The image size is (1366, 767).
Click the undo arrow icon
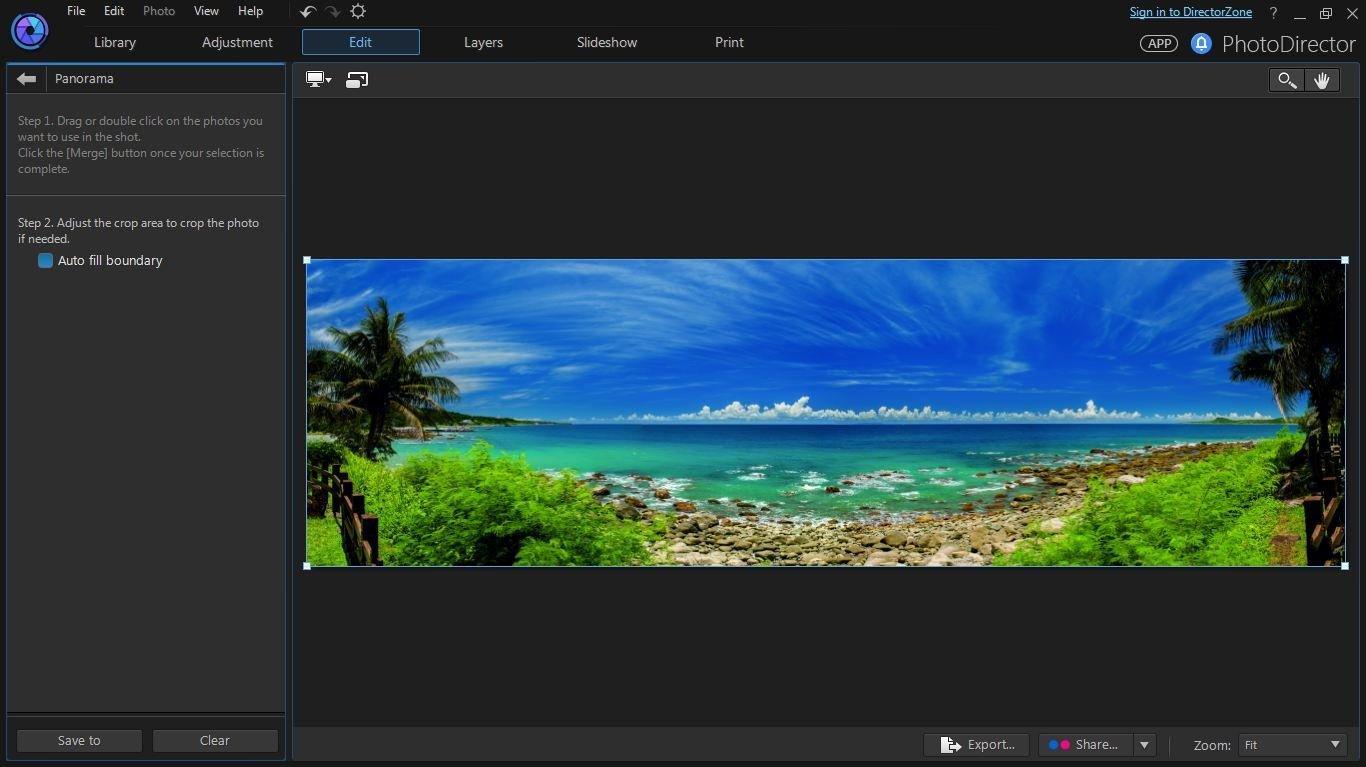click(307, 11)
